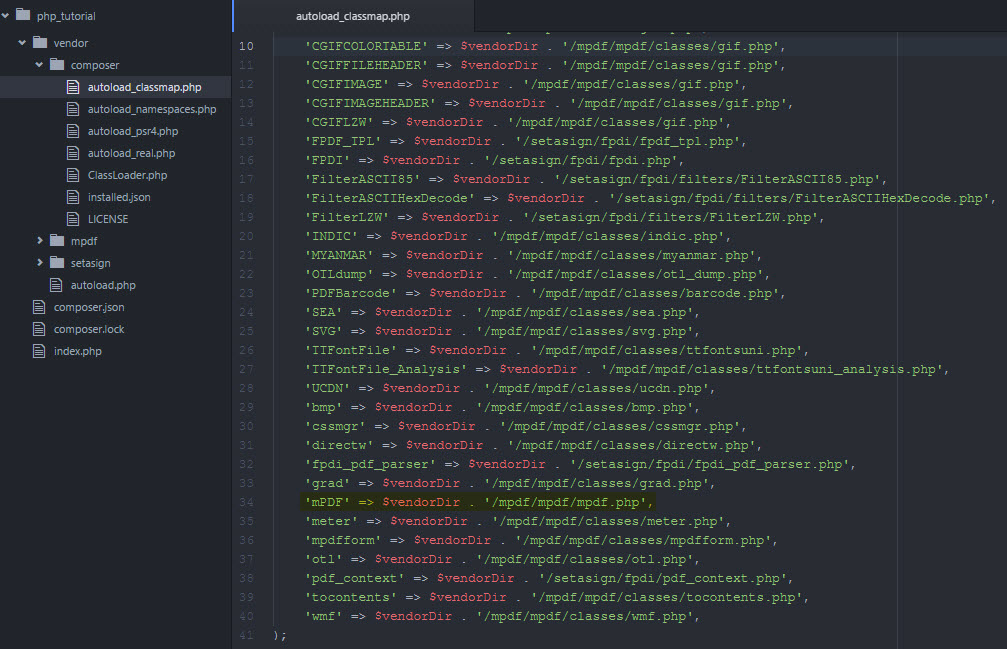1007x649 pixels.
Task: Expand the mpdf folder chevron
Action: pos(39,241)
